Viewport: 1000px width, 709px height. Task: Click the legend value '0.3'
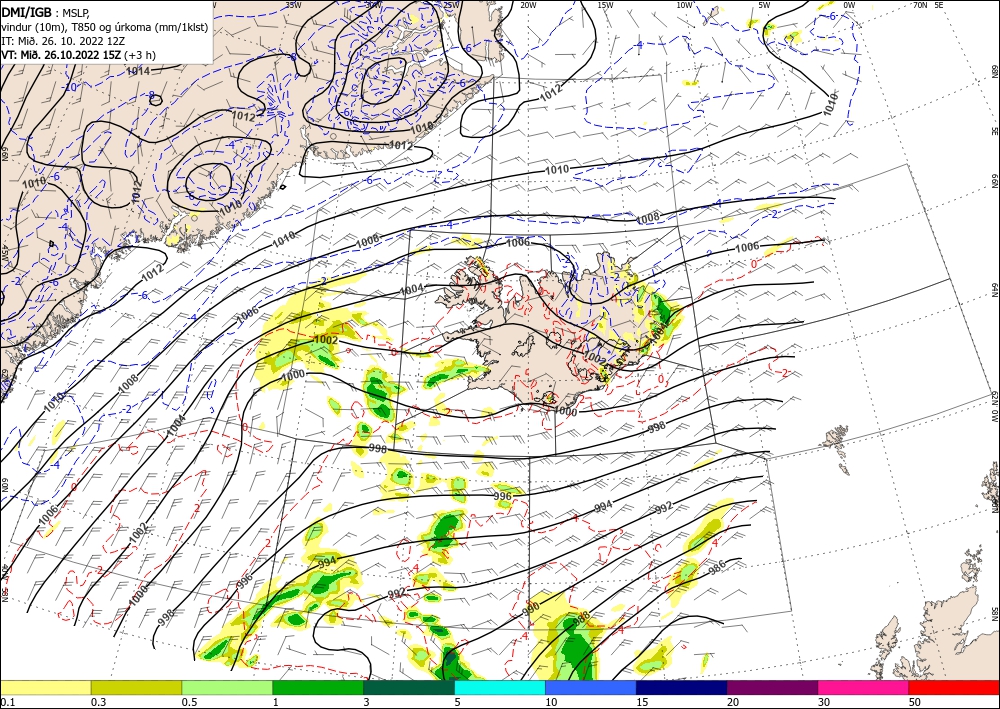pyautogui.click(x=98, y=702)
